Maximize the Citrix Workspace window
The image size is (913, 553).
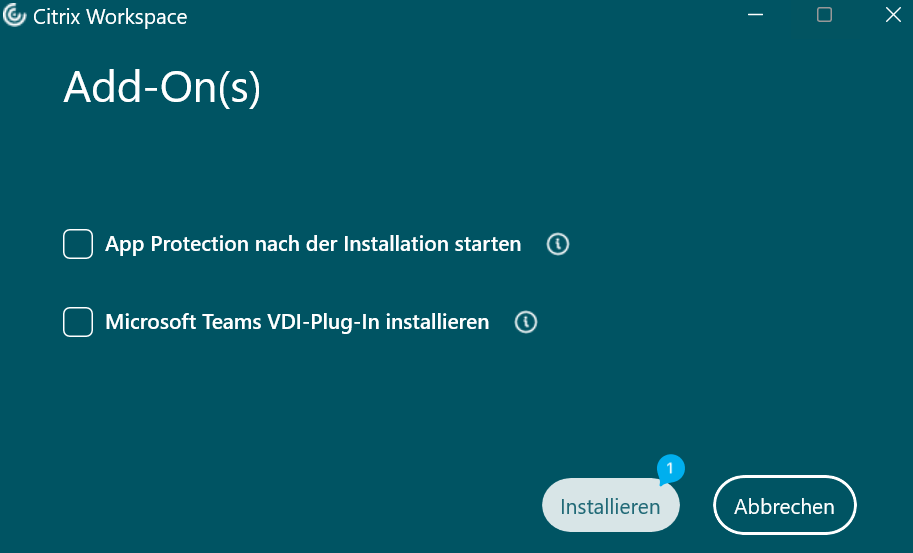(x=824, y=15)
